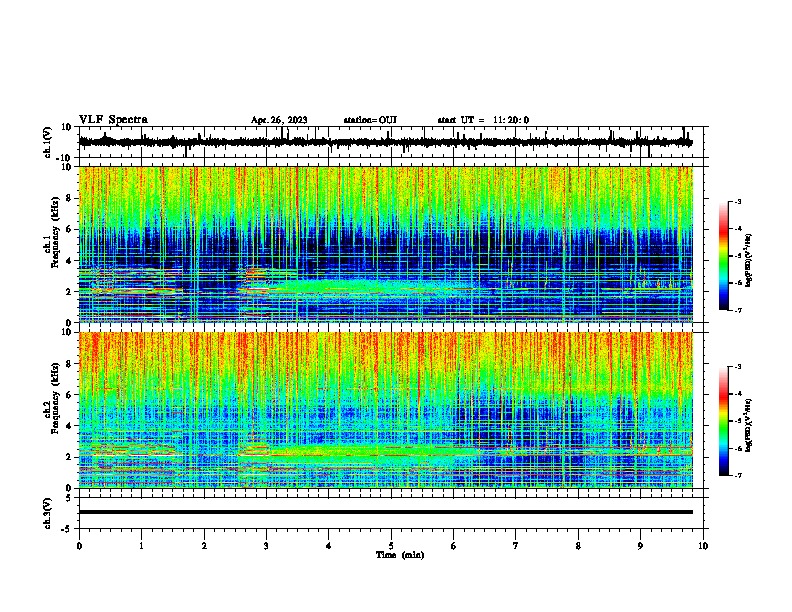Image resolution: width=792 pixels, height=612 pixels.
Task: Click time axis tick label "3"
Action: click(266, 546)
